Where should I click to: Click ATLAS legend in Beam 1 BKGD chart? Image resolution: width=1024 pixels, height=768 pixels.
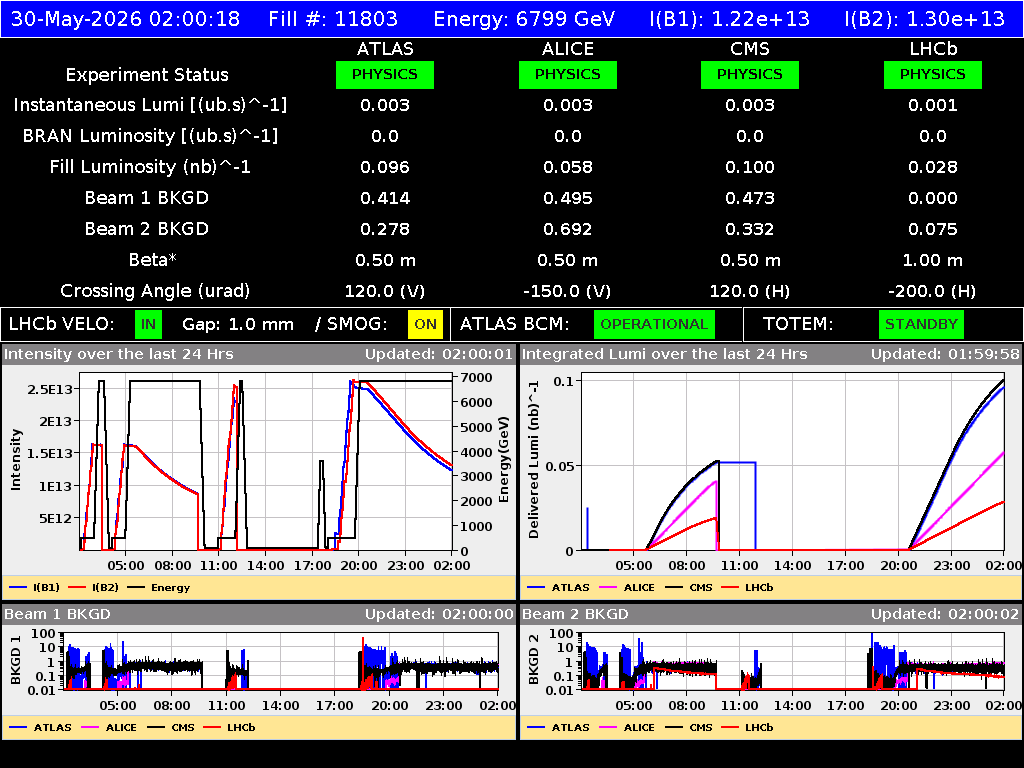[40, 728]
